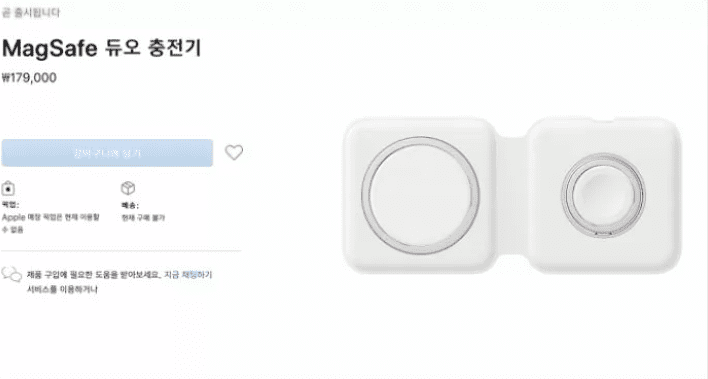Click the 곧 출시됩니다 coming soon label

coord(30,12)
